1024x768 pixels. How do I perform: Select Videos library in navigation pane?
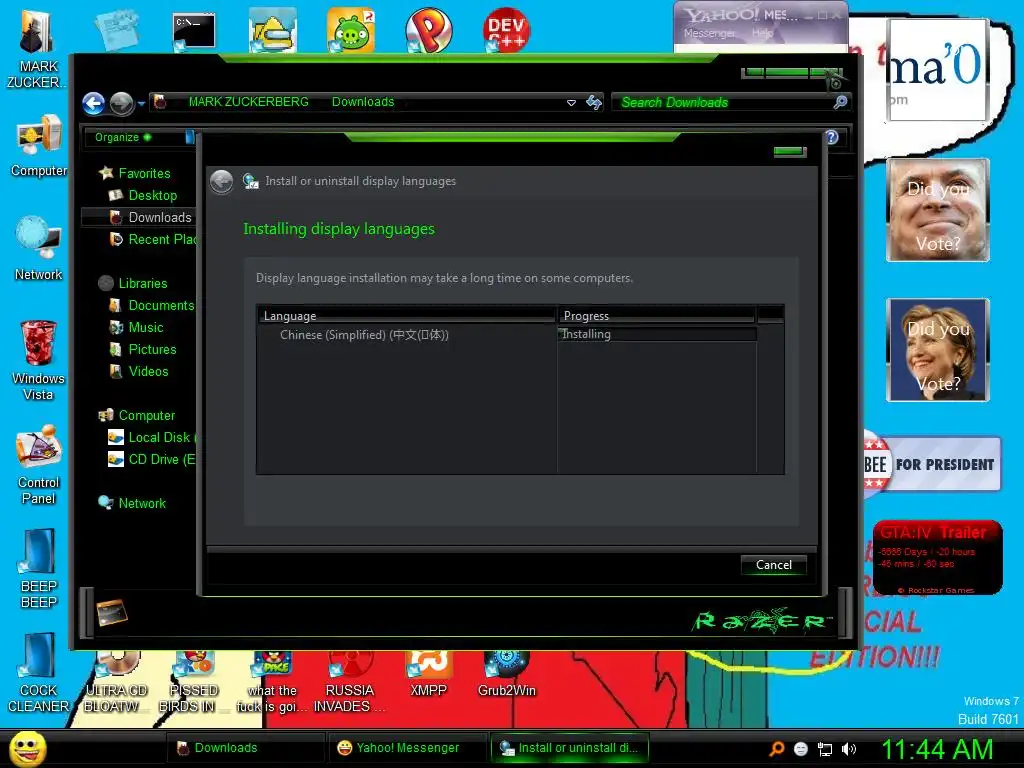[x=148, y=372]
